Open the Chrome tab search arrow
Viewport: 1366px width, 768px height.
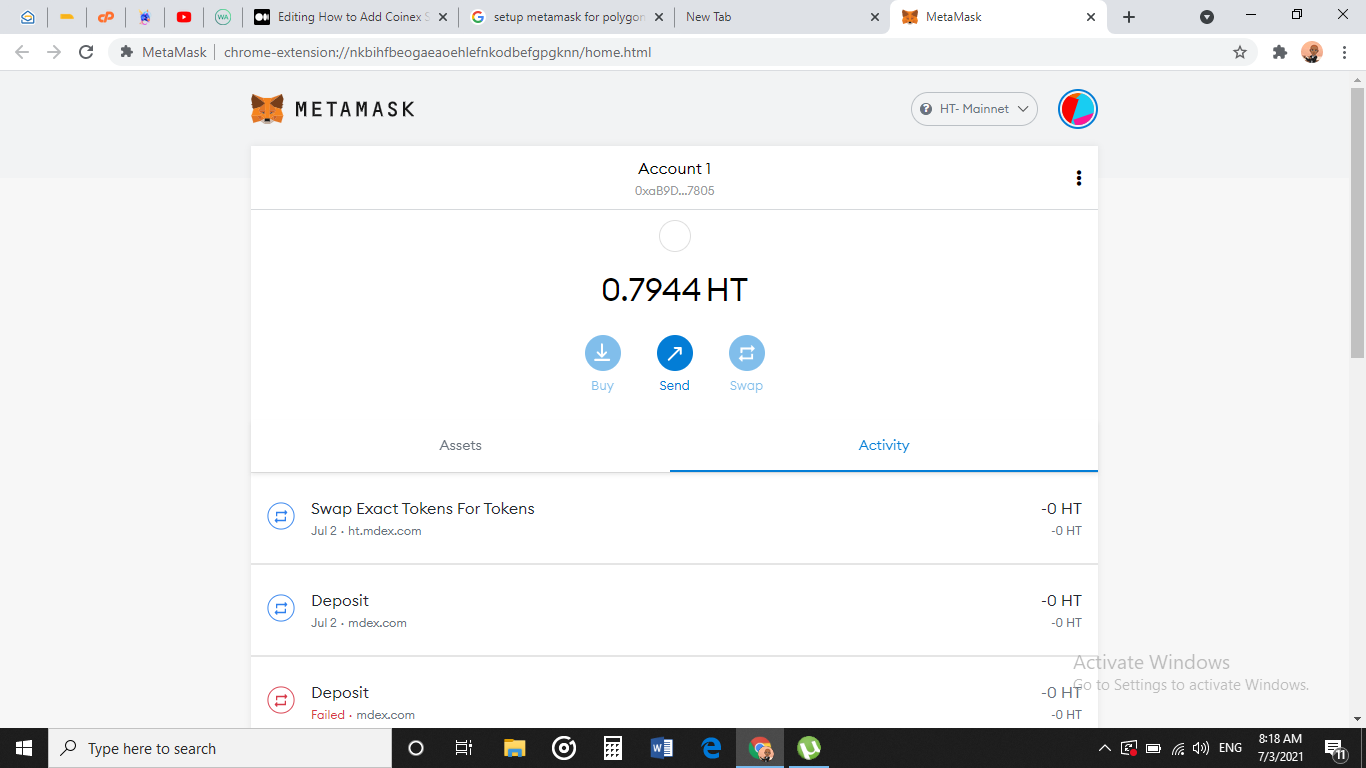(x=1207, y=17)
